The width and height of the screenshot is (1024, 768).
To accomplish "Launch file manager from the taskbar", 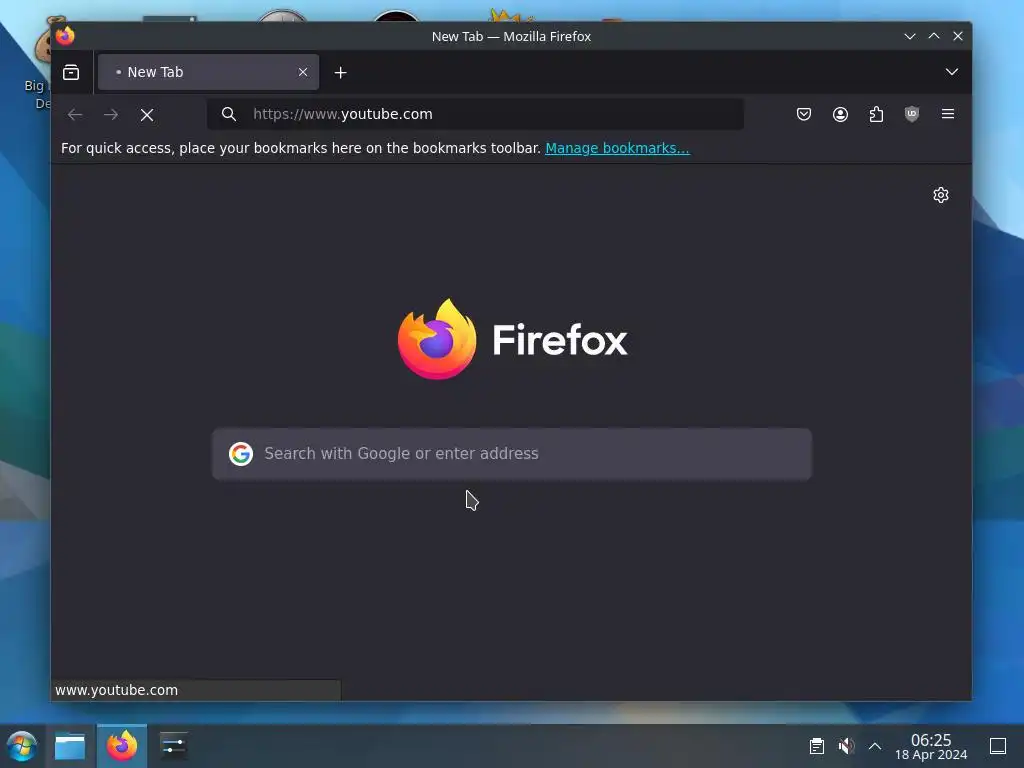I will pos(70,746).
